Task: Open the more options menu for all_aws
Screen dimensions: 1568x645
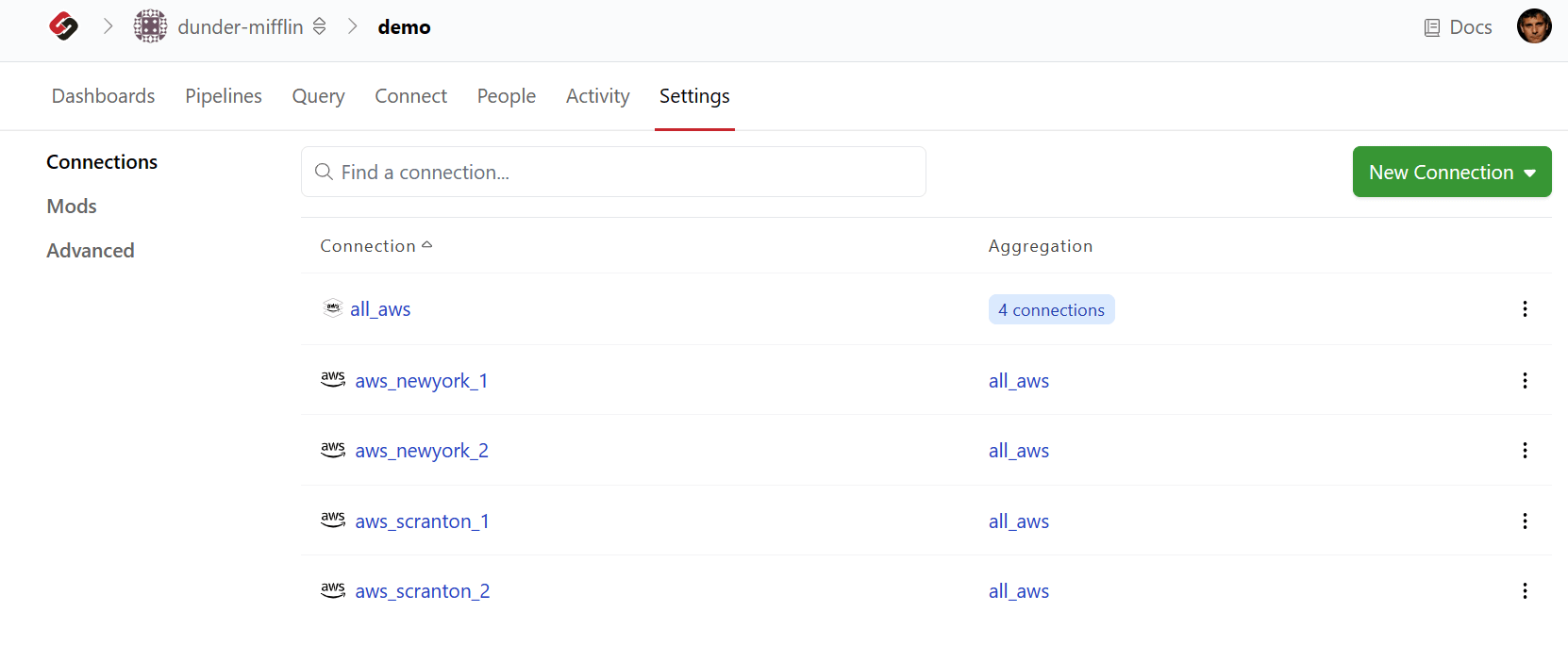Action: (1525, 309)
